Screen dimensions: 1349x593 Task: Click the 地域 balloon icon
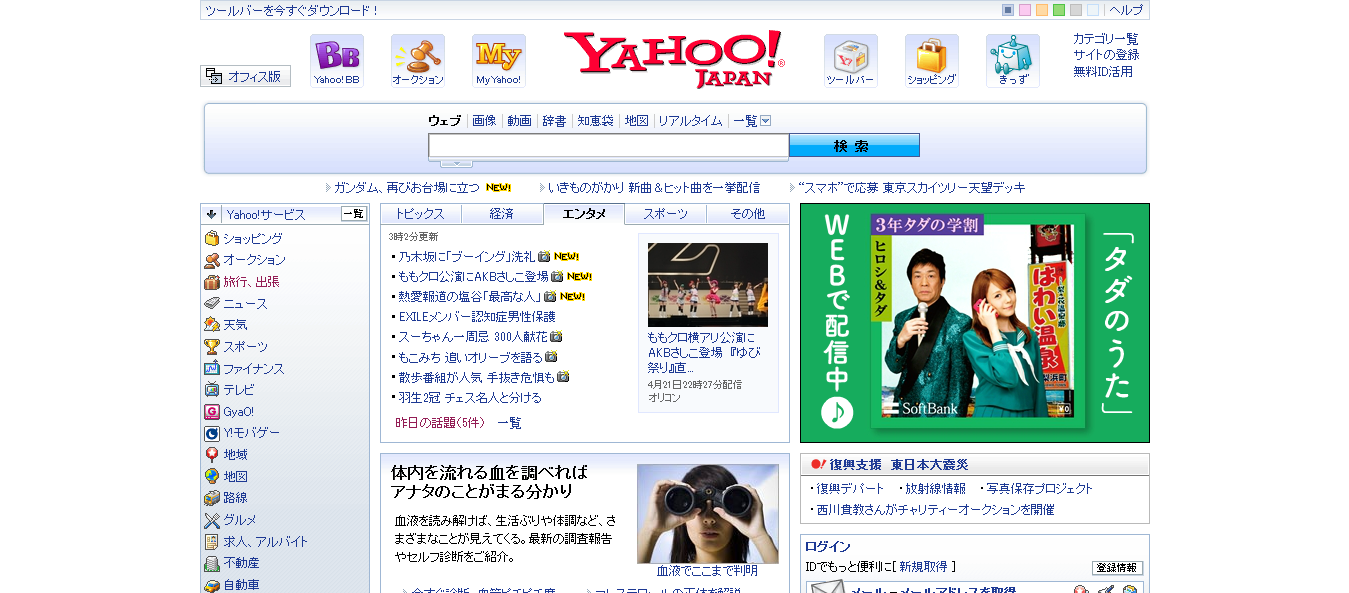click(212, 455)
